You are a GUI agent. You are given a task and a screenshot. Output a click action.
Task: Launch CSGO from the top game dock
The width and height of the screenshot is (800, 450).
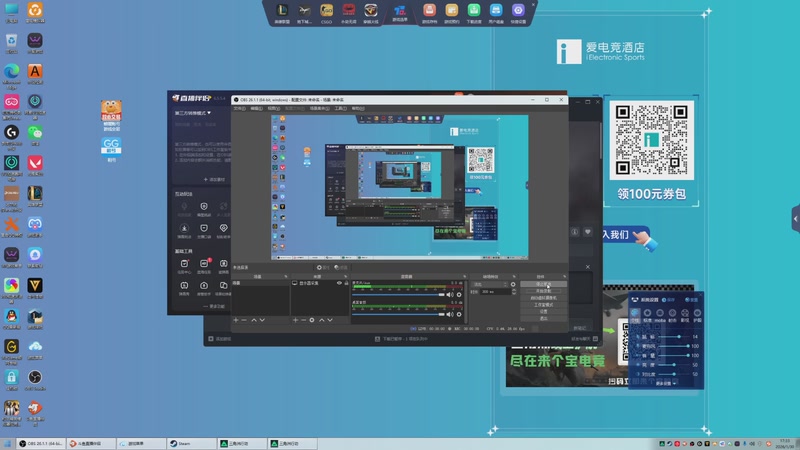[327, 10]
